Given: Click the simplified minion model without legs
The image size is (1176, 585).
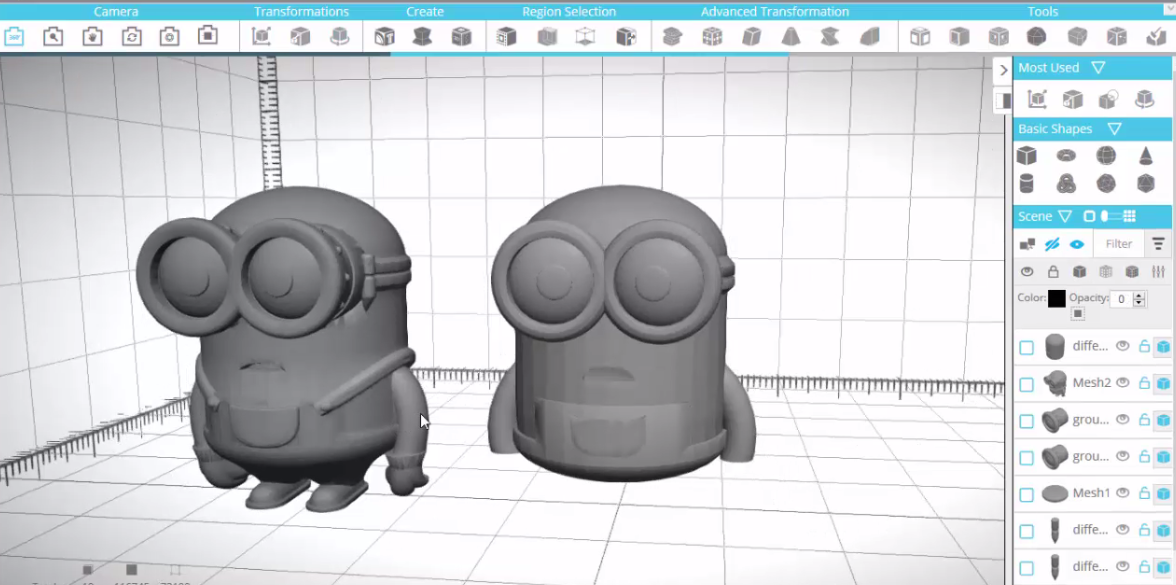Looking at the screenshot, I should point(622,334).
